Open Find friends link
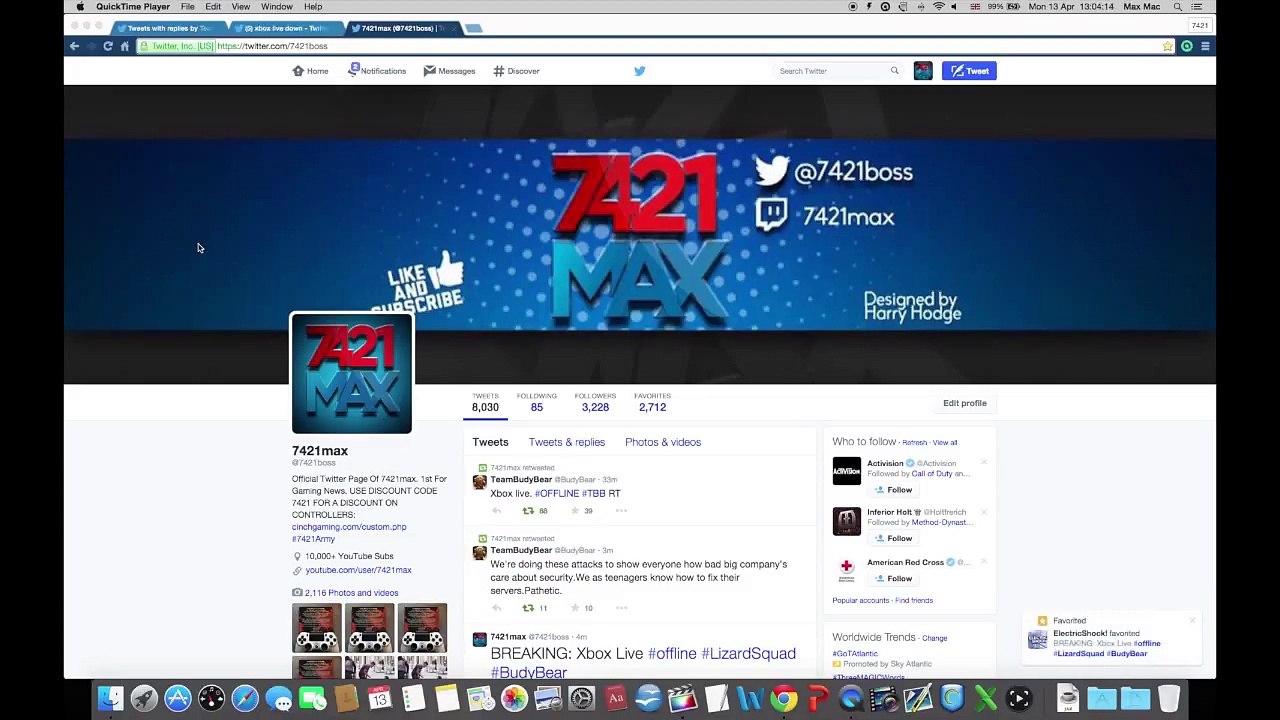Viewport: 1280px width, 720px height. 914,601
